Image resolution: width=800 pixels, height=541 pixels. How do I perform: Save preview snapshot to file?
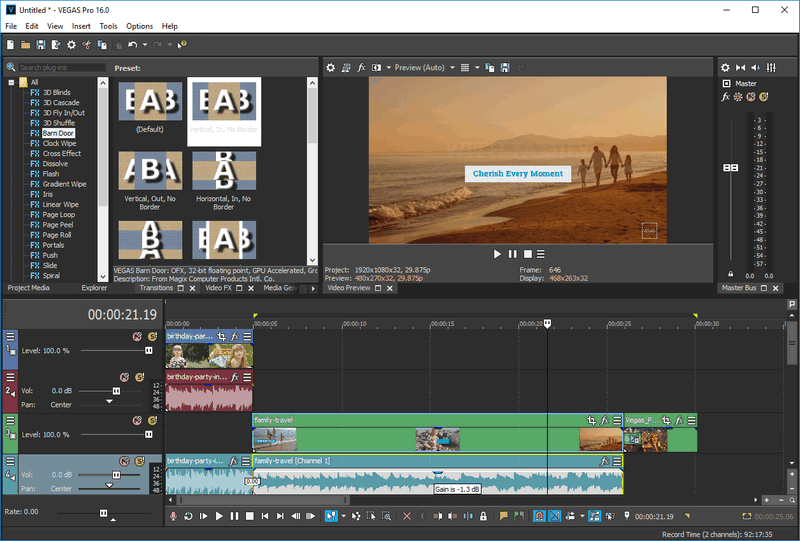click(505, 67)
